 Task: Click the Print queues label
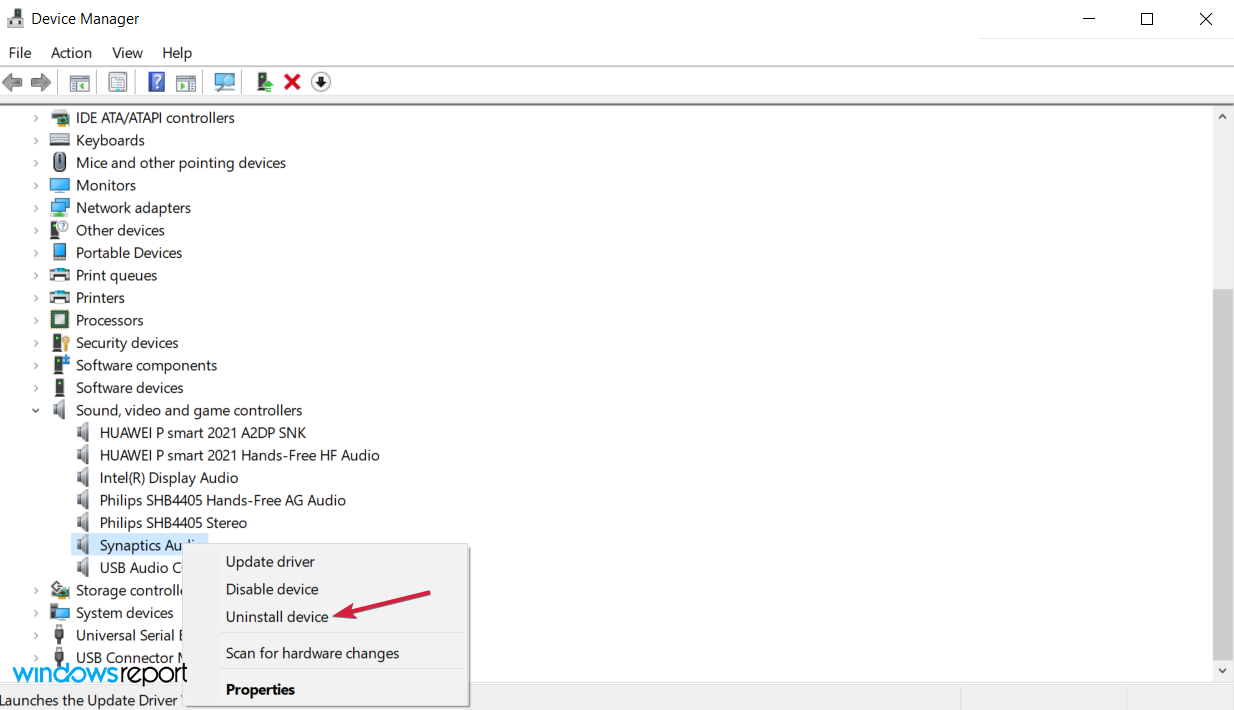(x=117, y=275)
